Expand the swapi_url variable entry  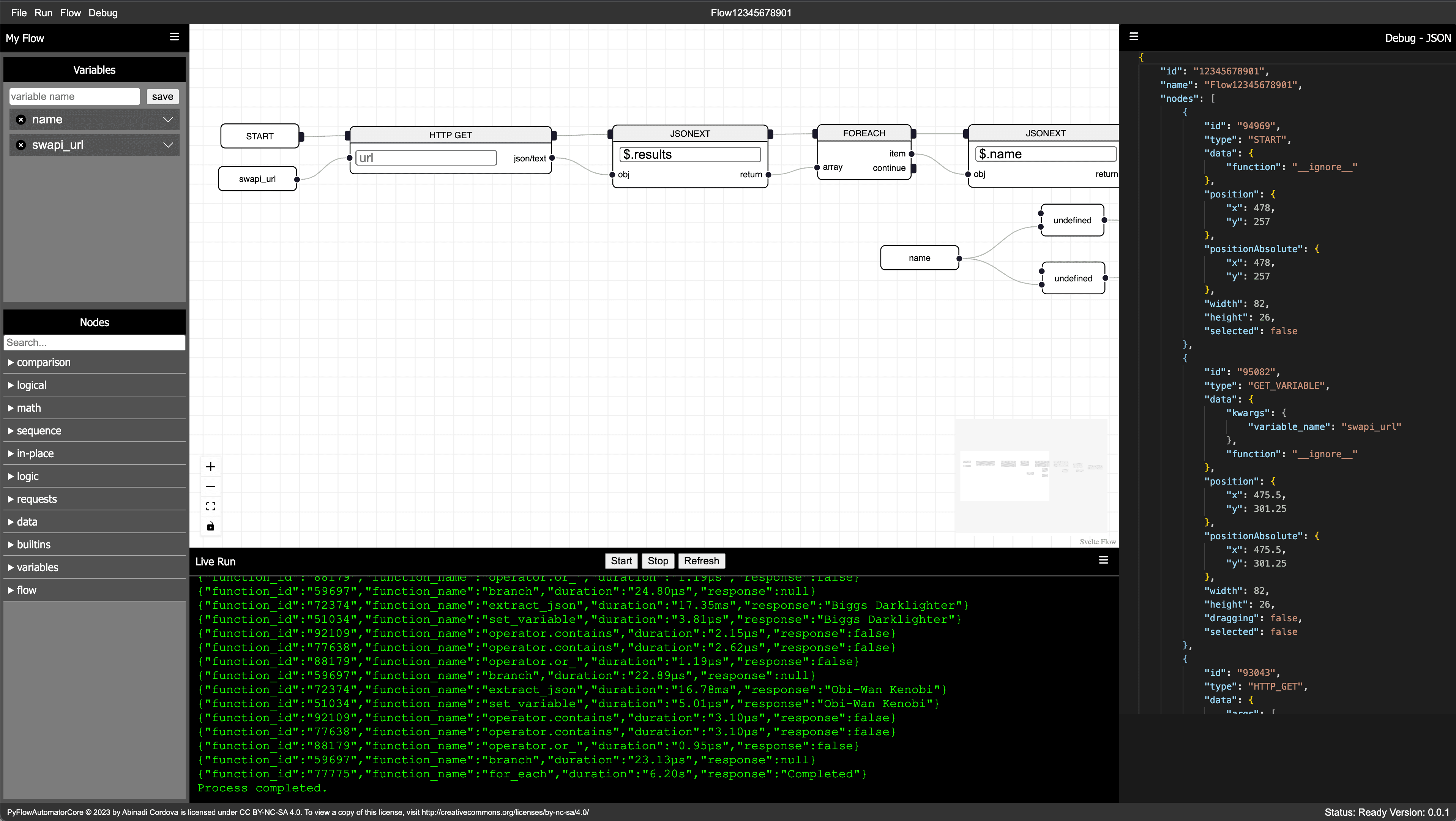(167, 145)
